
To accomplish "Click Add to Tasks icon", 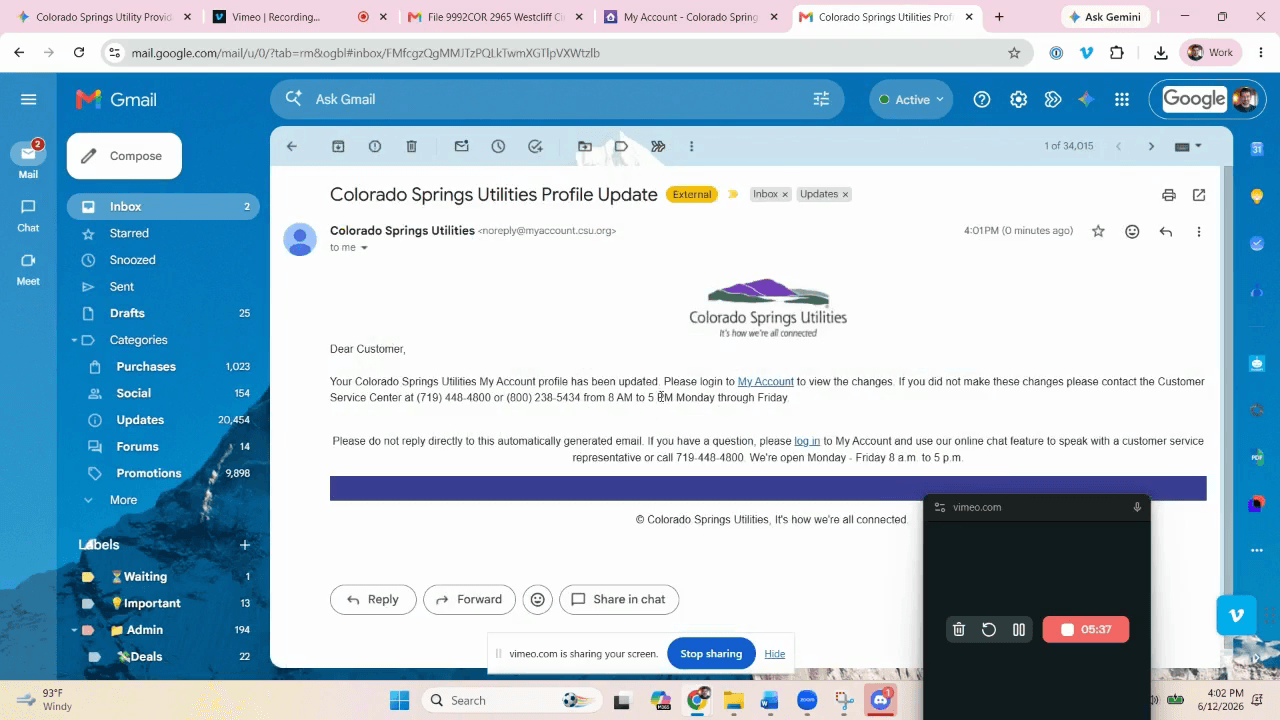I will coord(535,146).
